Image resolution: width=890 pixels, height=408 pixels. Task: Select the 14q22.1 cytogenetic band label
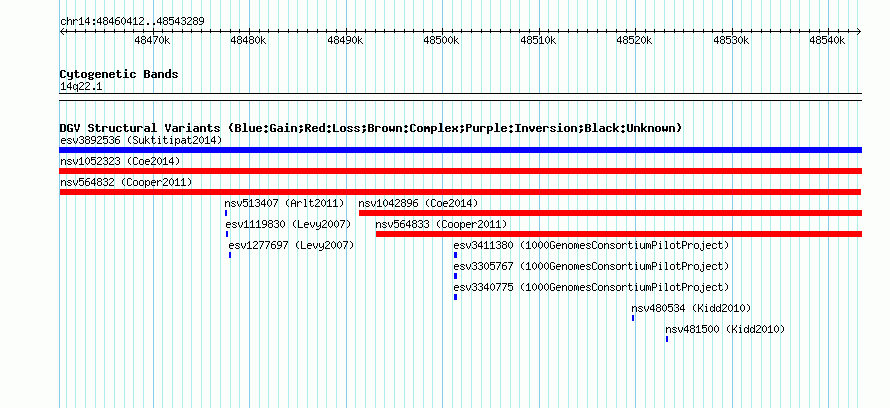[x=81, y=87]
